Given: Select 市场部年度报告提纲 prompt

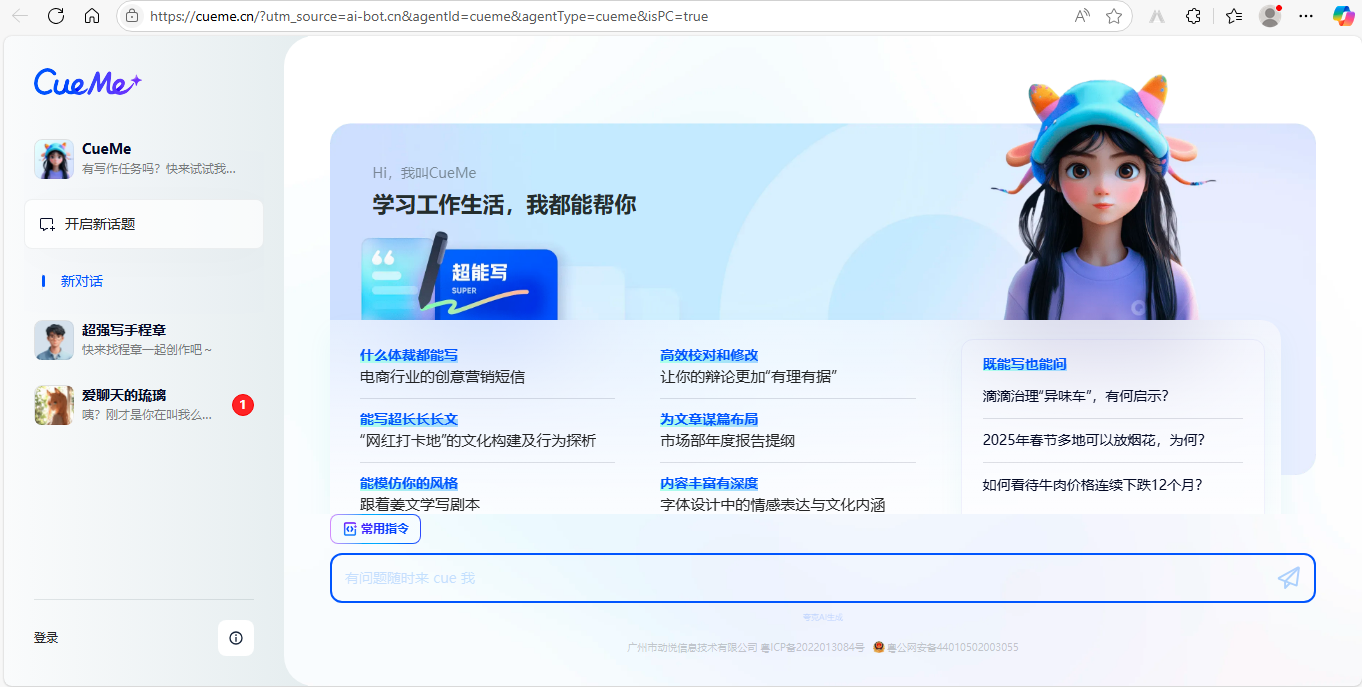Looking at the screenshot, I should (727, 441).
